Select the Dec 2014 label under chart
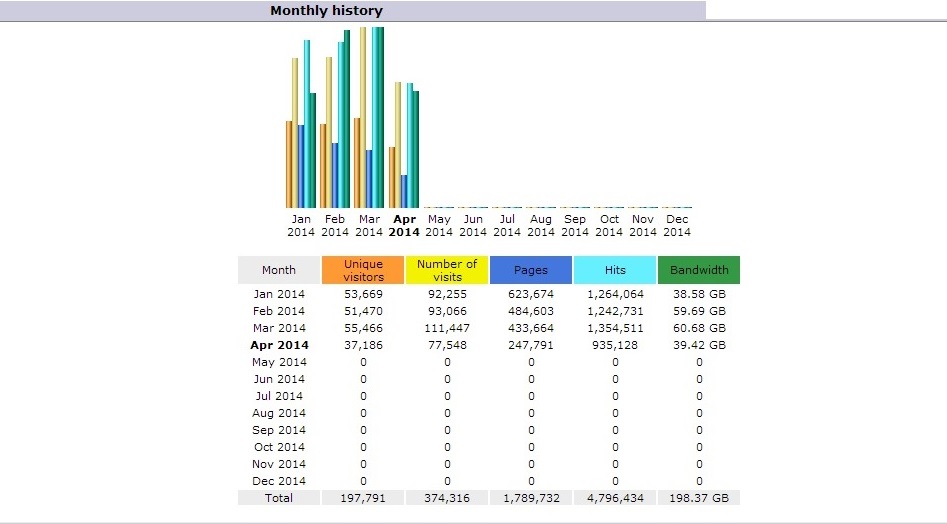The height and width of the screenshot is (524, 947). tap(677, 225)
